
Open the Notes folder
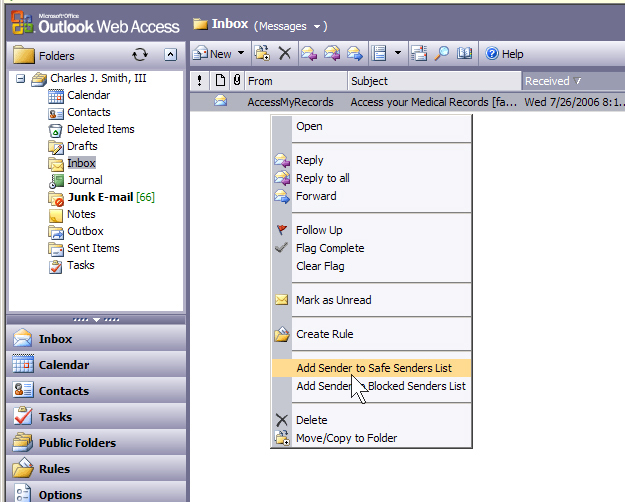(72, 215)
